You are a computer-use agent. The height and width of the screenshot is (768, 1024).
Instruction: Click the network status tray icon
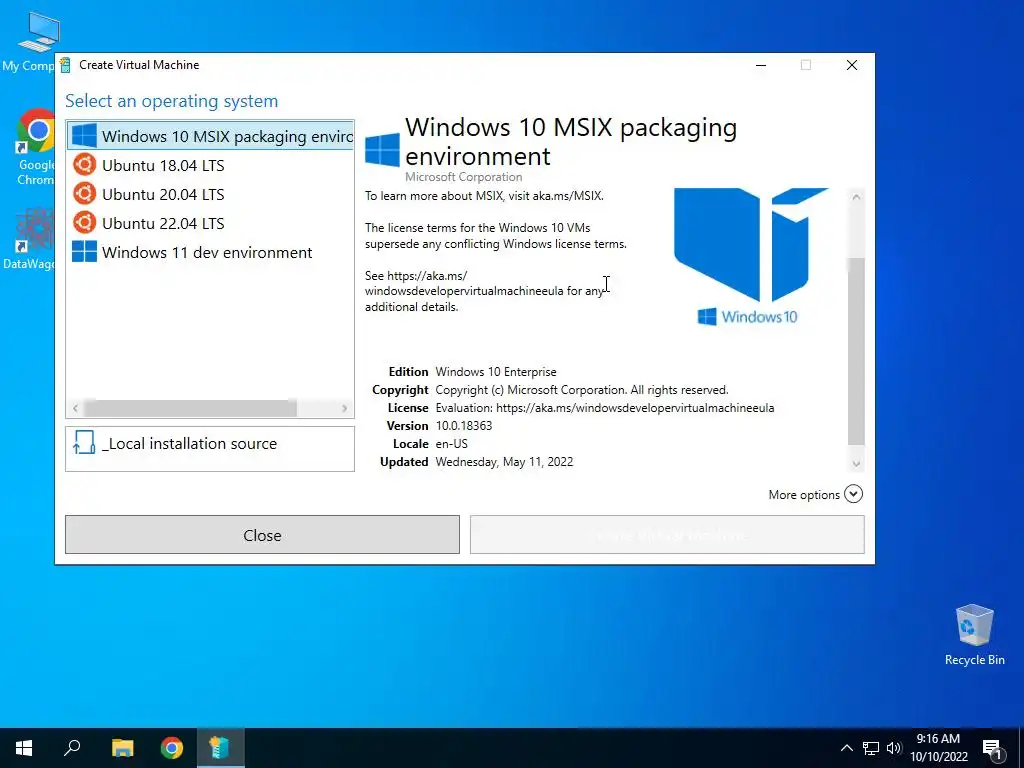(x=871, y=748)
